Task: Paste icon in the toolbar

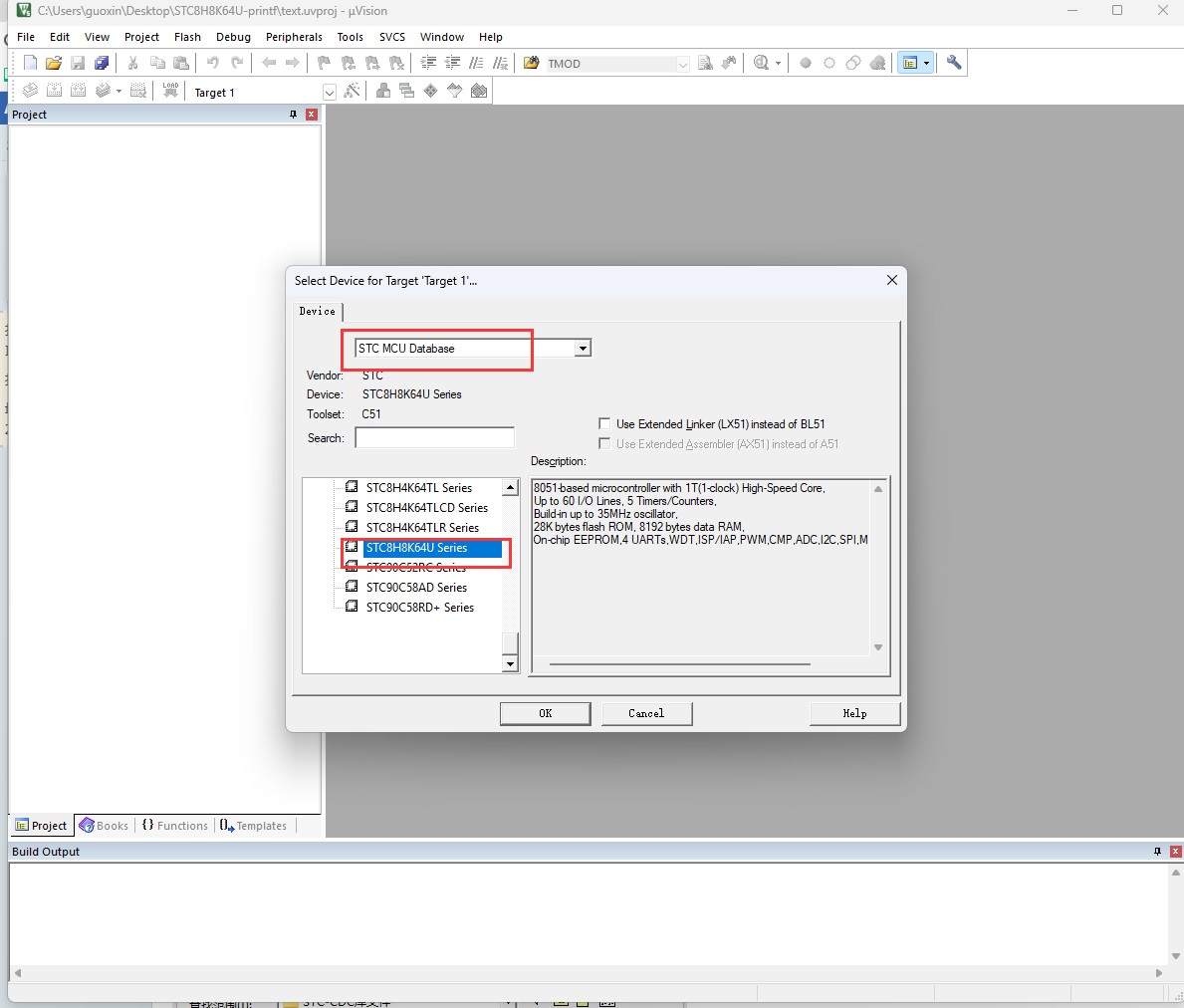Action: 181,63
